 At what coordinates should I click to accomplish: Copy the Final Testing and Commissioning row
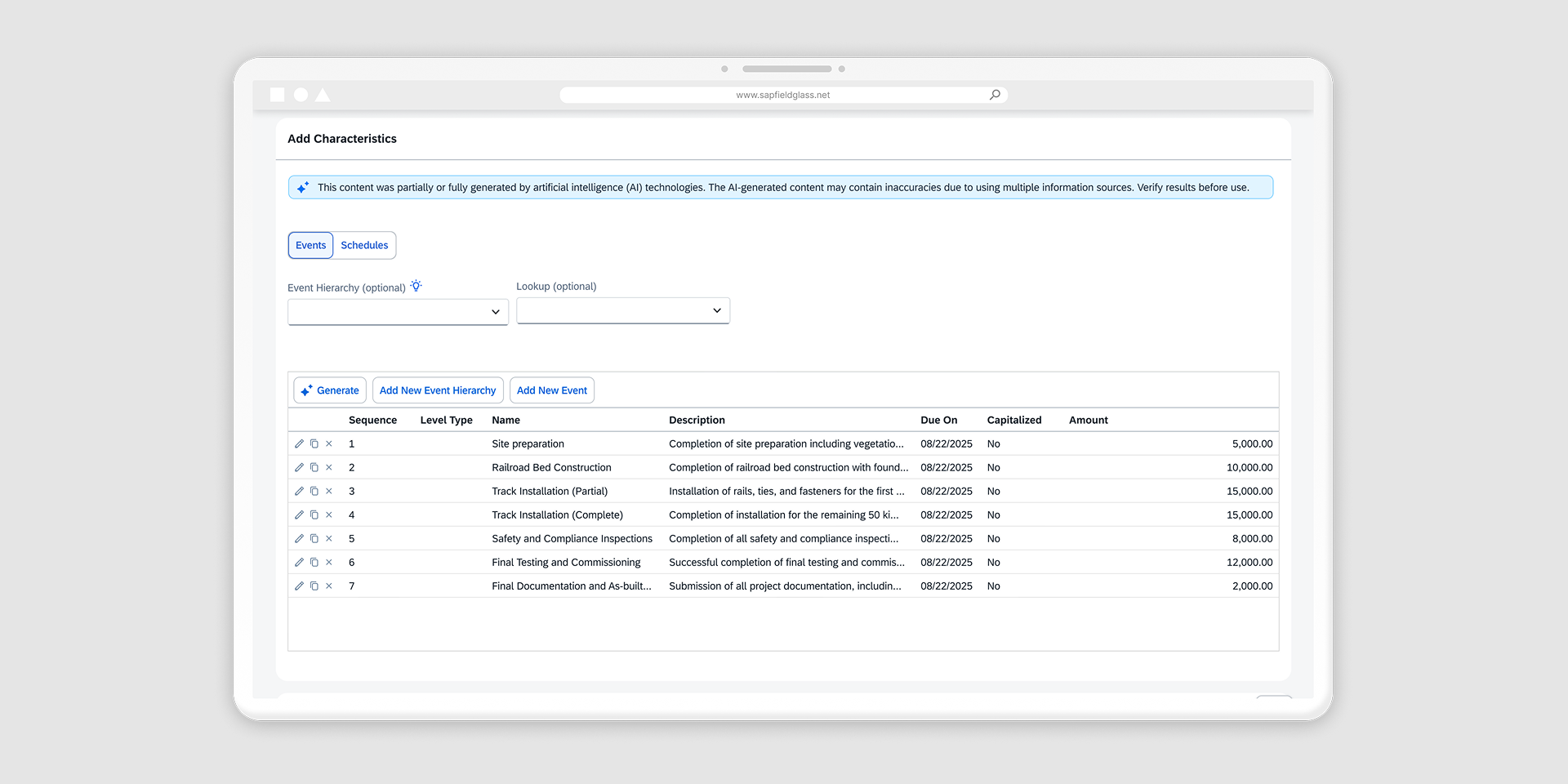click(314, 563)
